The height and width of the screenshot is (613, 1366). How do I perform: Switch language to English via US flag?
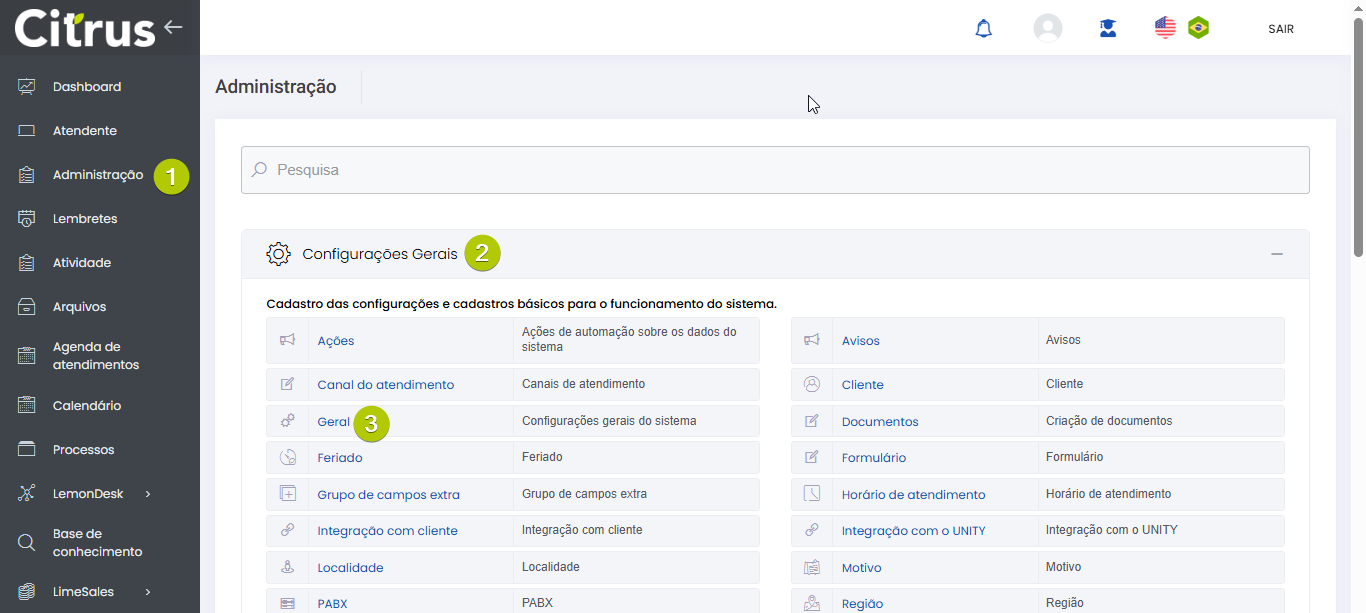click(x=1165, y=28)
